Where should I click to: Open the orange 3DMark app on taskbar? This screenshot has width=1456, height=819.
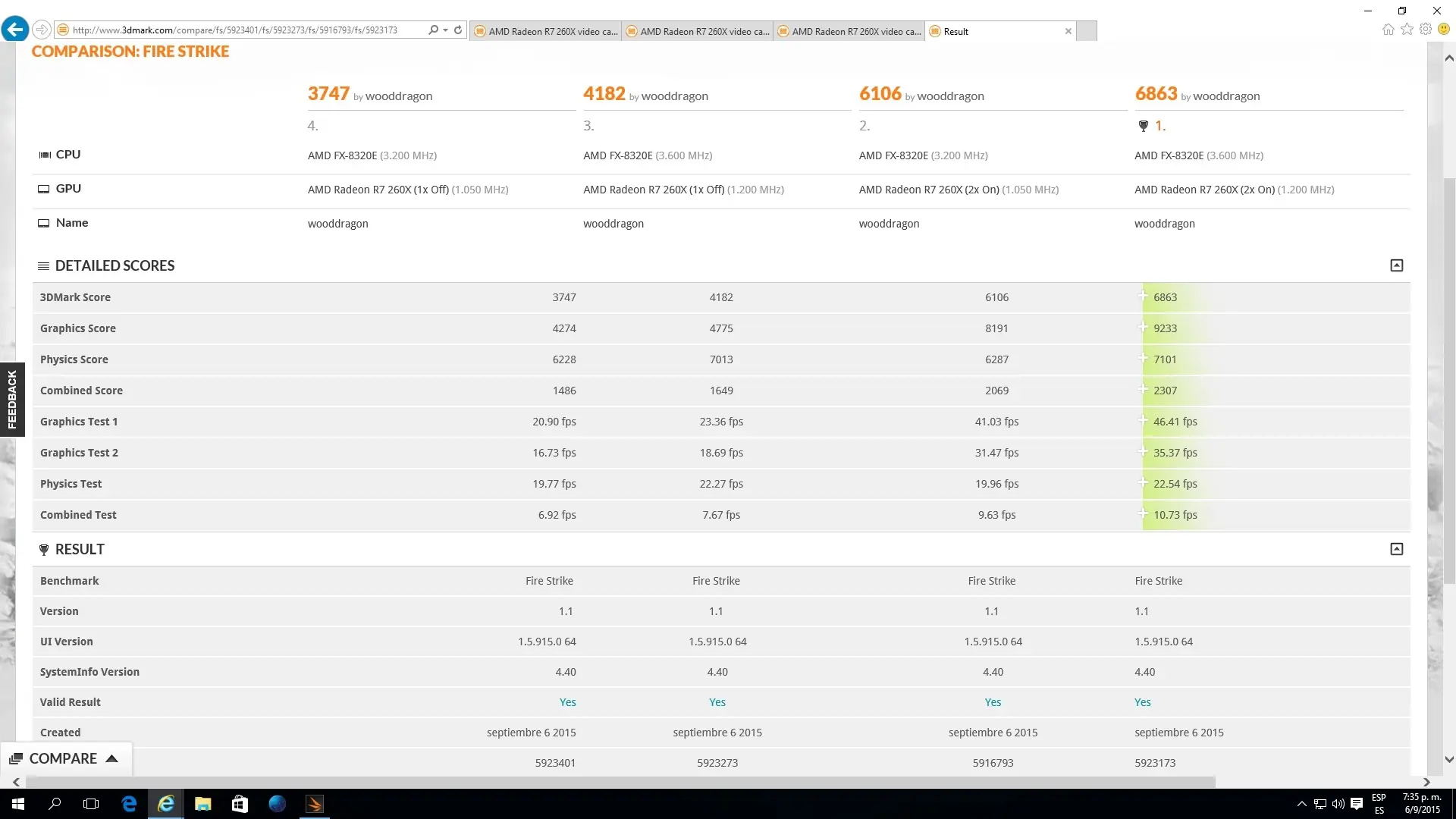pyautogui.click(x=314, y=804)
